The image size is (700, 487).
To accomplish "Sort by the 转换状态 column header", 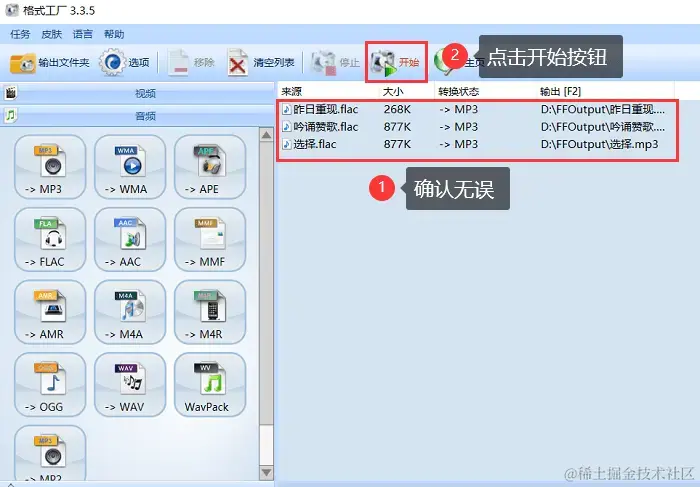I will click(486, 92).
